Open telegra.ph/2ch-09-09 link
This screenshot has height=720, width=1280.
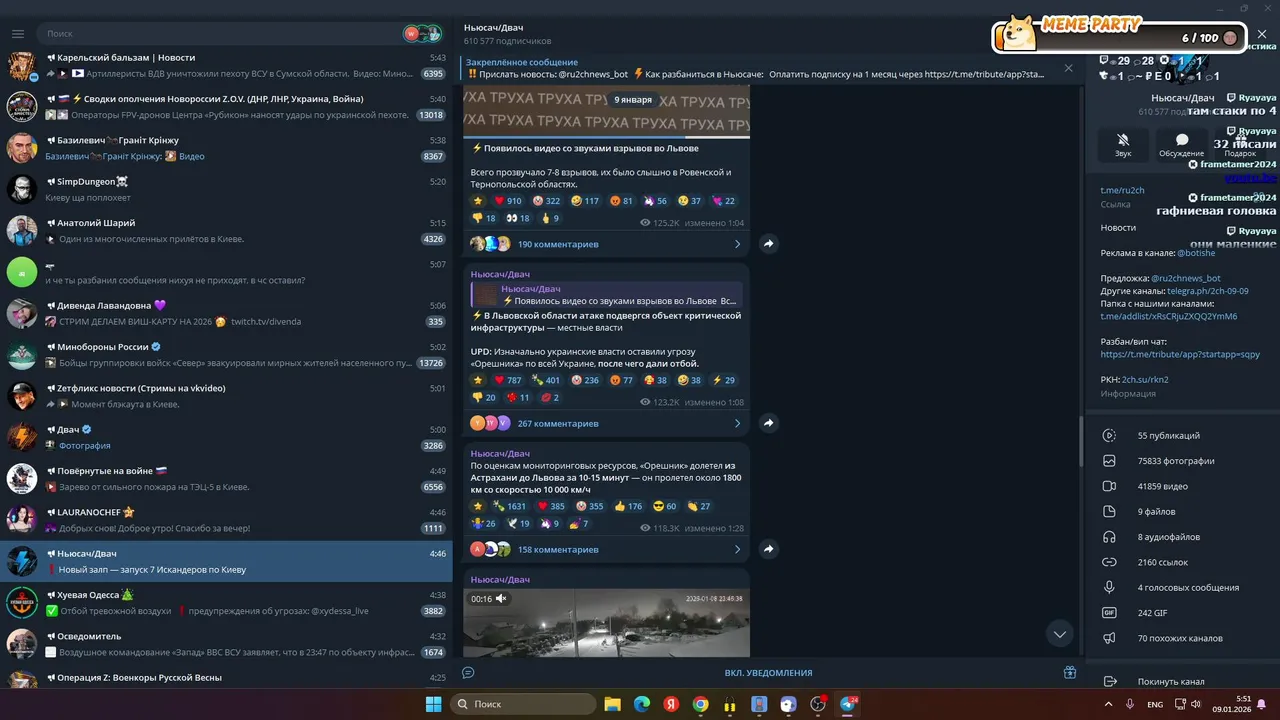[1208, 291]
